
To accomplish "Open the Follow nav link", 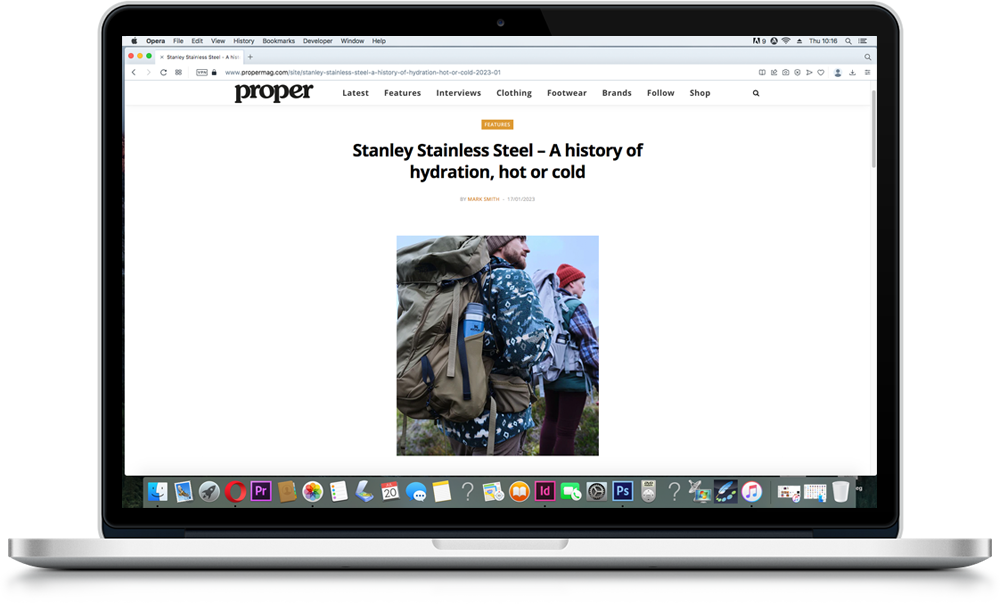I will 660,93.
